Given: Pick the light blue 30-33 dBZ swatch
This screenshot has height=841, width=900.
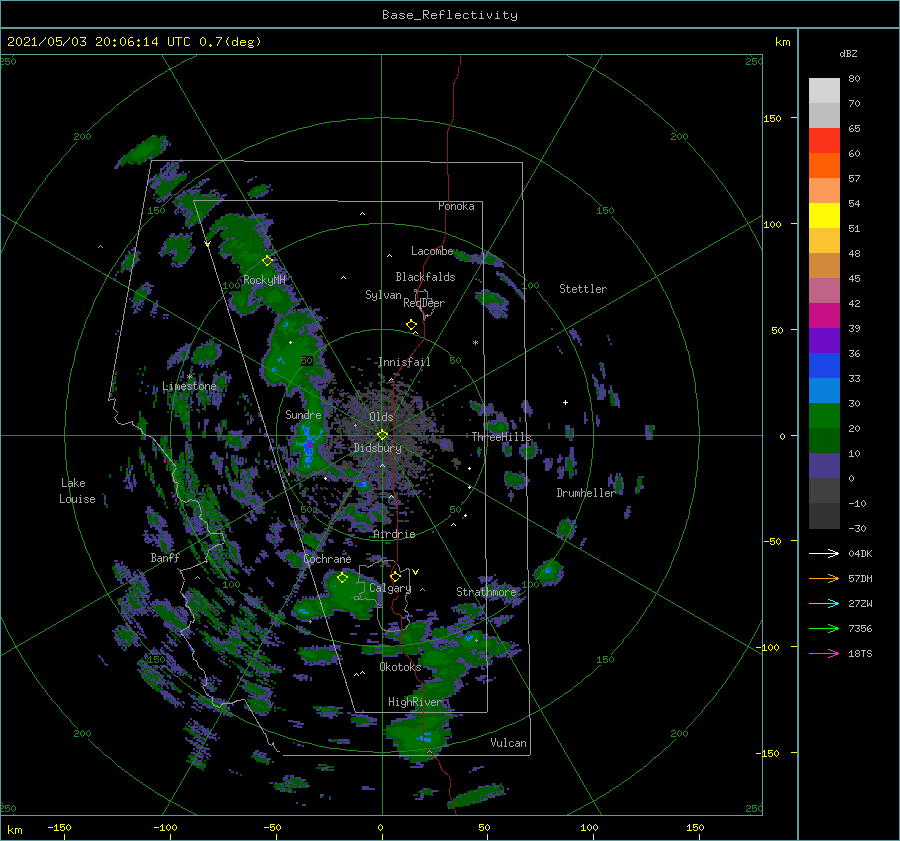Looking at the screenshot, I should pos(824,390).
